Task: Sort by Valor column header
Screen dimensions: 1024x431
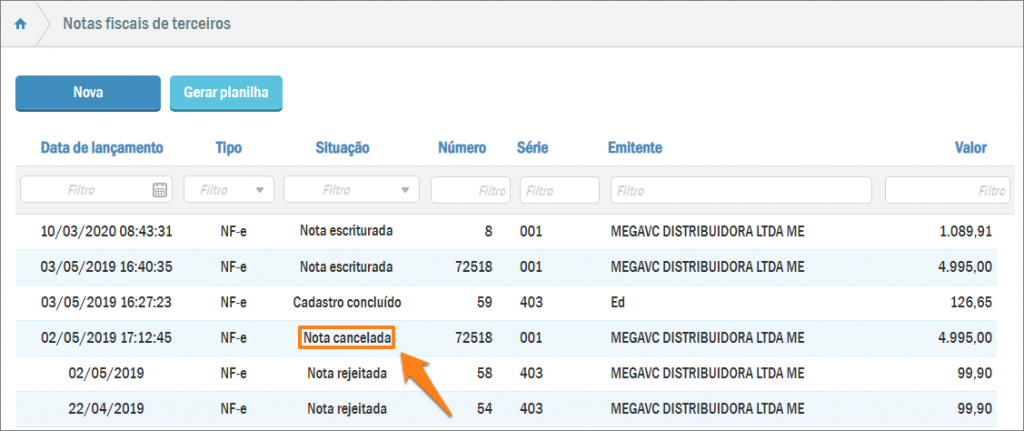Action: 970,148
